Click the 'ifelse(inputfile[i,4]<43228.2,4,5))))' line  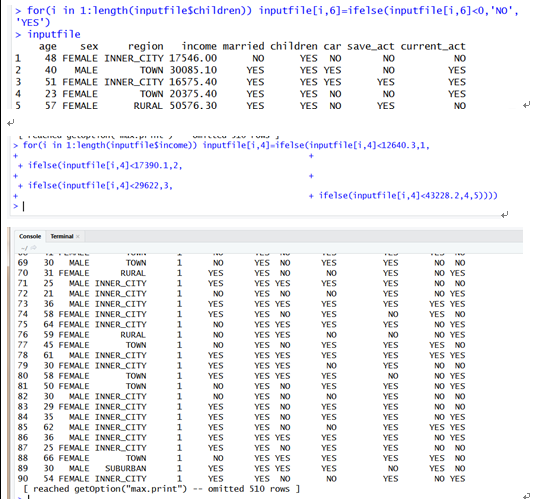pyautogui.click(x=408, y=195)
